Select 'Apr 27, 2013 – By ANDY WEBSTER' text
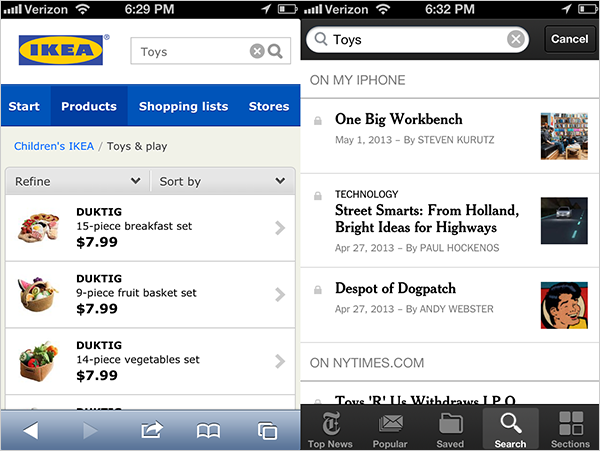Image resolution: width=600 pixels, height=451 pixels. coord(414,309)
